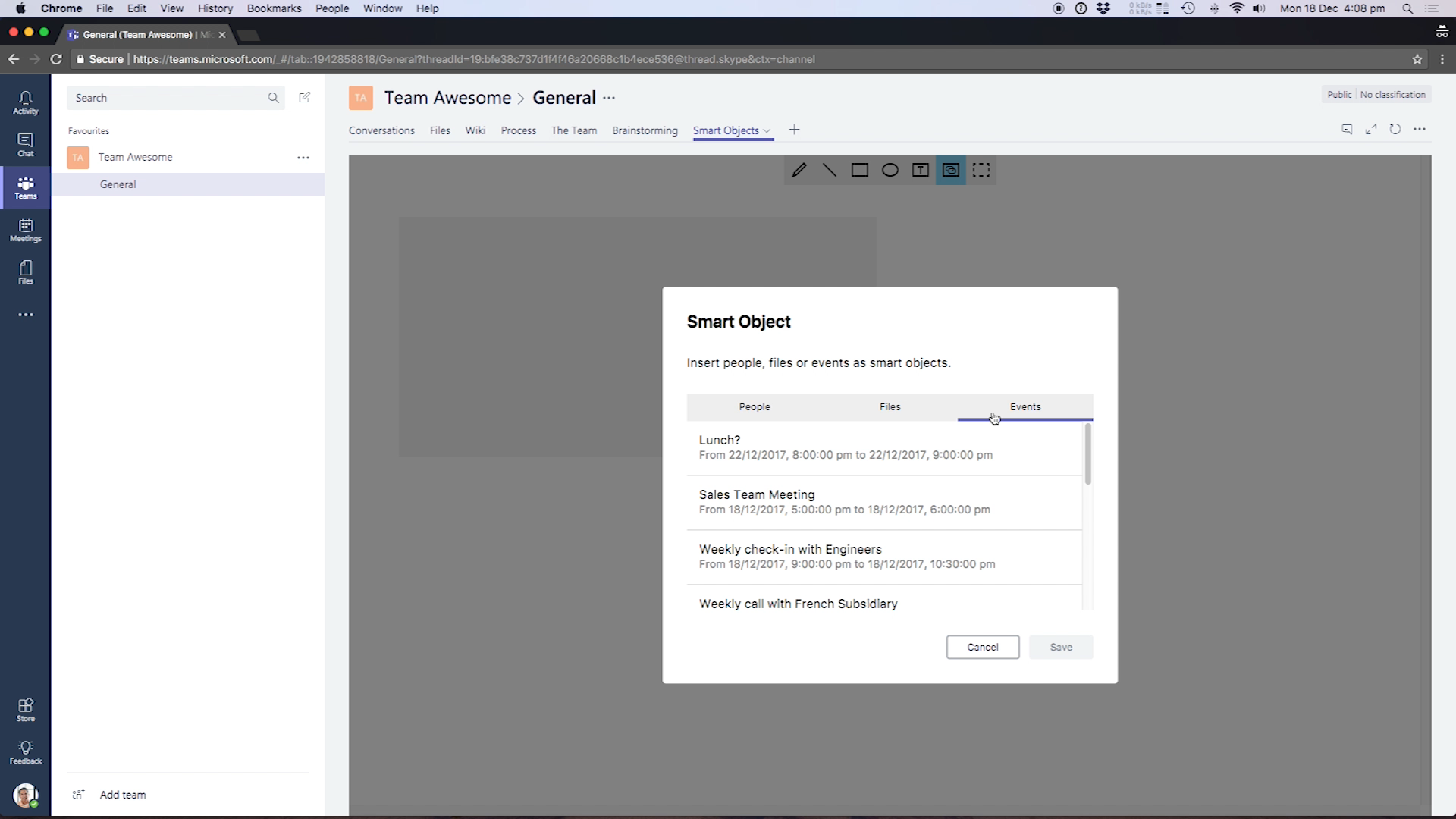Click the Search input field
The height and width of the screenshot is (819, 1456).
click(167, 98)
